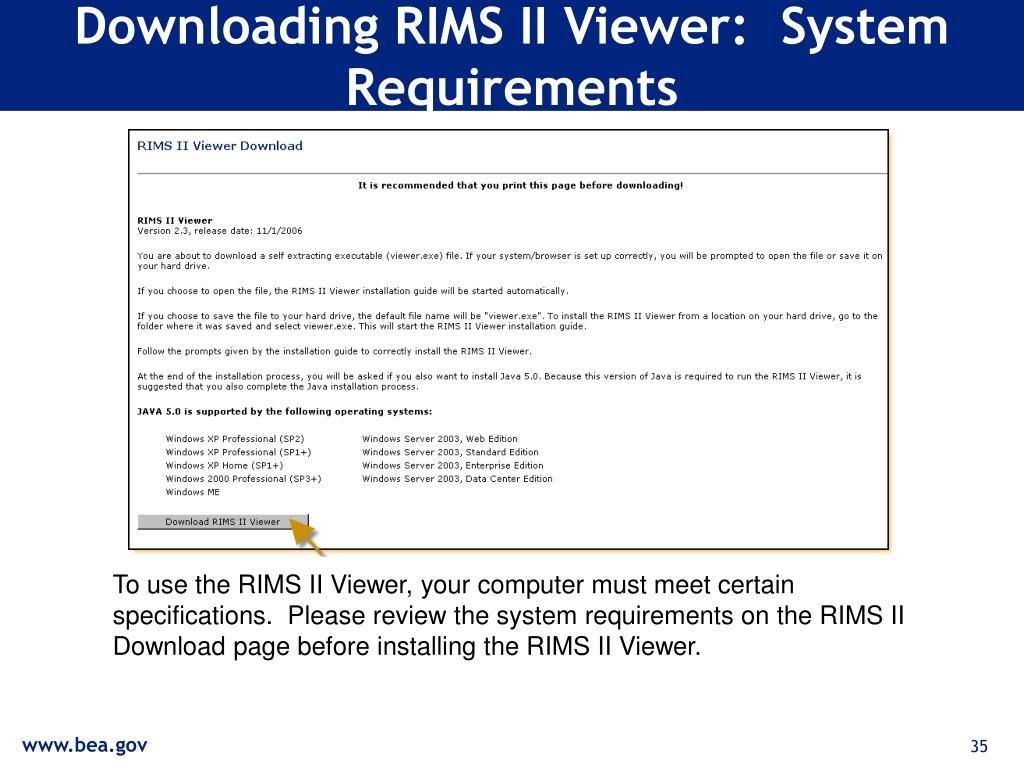Select the 'Windows ME' entry
Viewport: 1024px width, 768px height.
click(x=193, y=492)
